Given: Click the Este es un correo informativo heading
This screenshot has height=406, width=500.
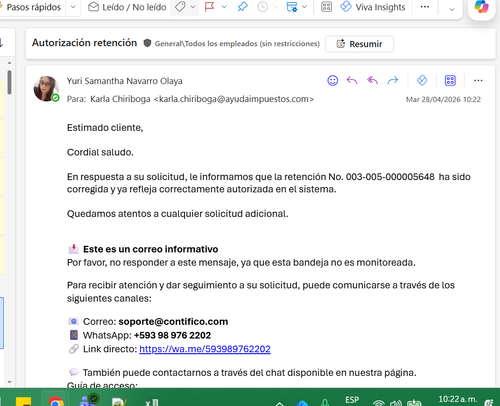Looking at the screenshot, I should (x=150, y=249).
